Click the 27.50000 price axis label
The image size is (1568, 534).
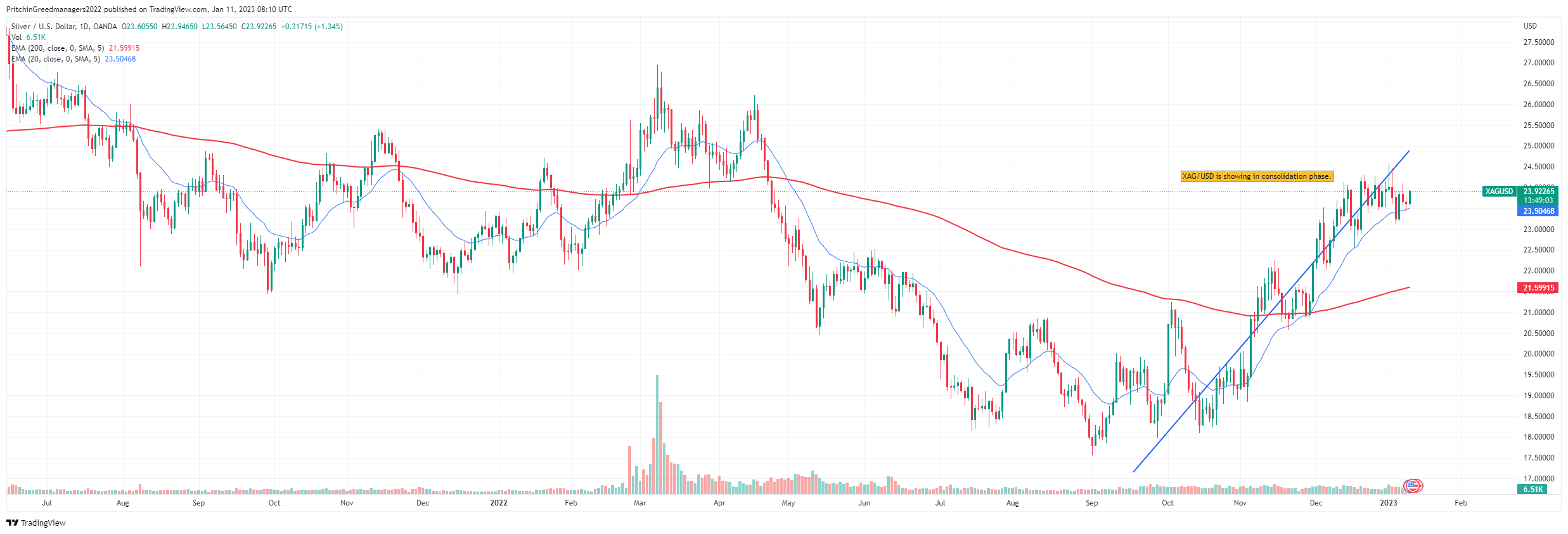pyautogui.click(x=1539, y=42)
